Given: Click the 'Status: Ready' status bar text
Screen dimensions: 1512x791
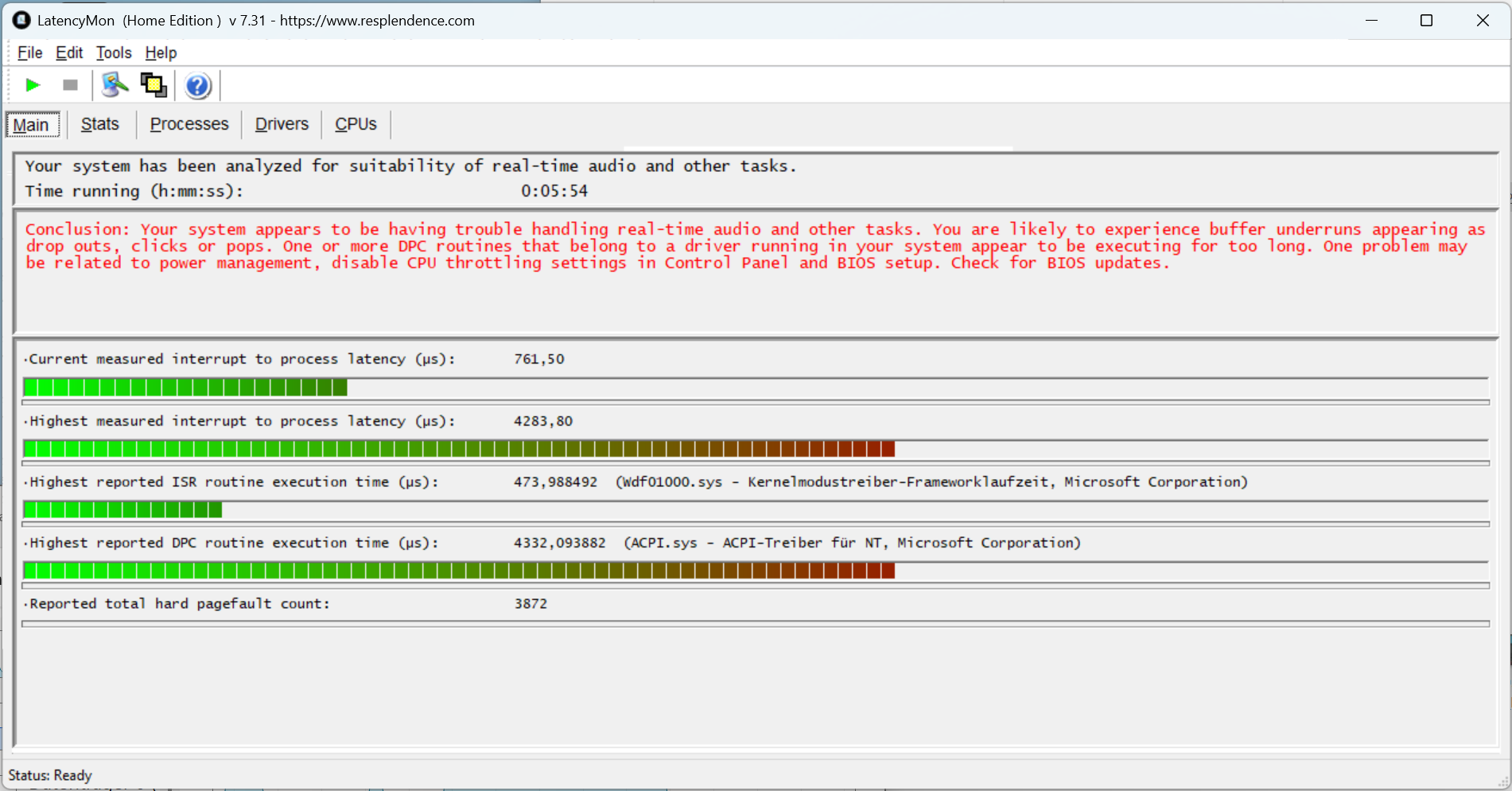Looking at the screenshot, I should click(x=50, y=775).
